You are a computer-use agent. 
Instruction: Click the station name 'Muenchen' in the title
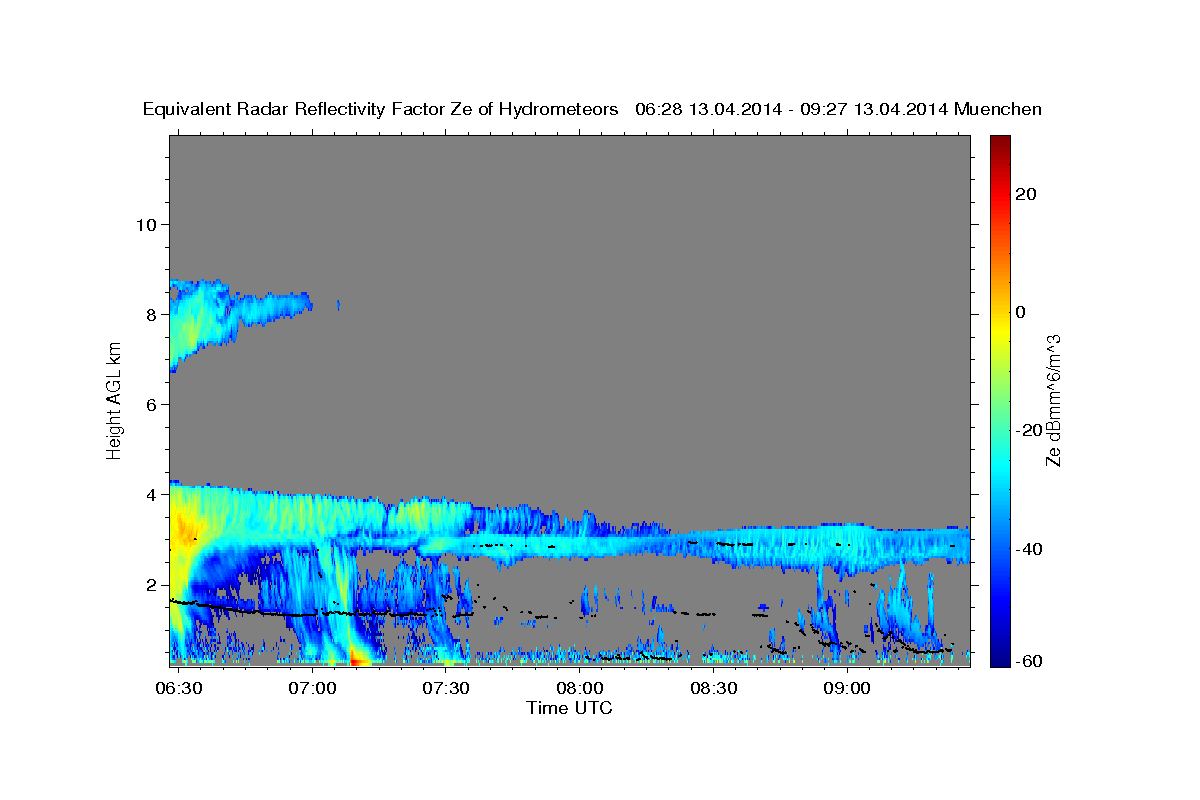pyautogui.click(x=999, y=110)
